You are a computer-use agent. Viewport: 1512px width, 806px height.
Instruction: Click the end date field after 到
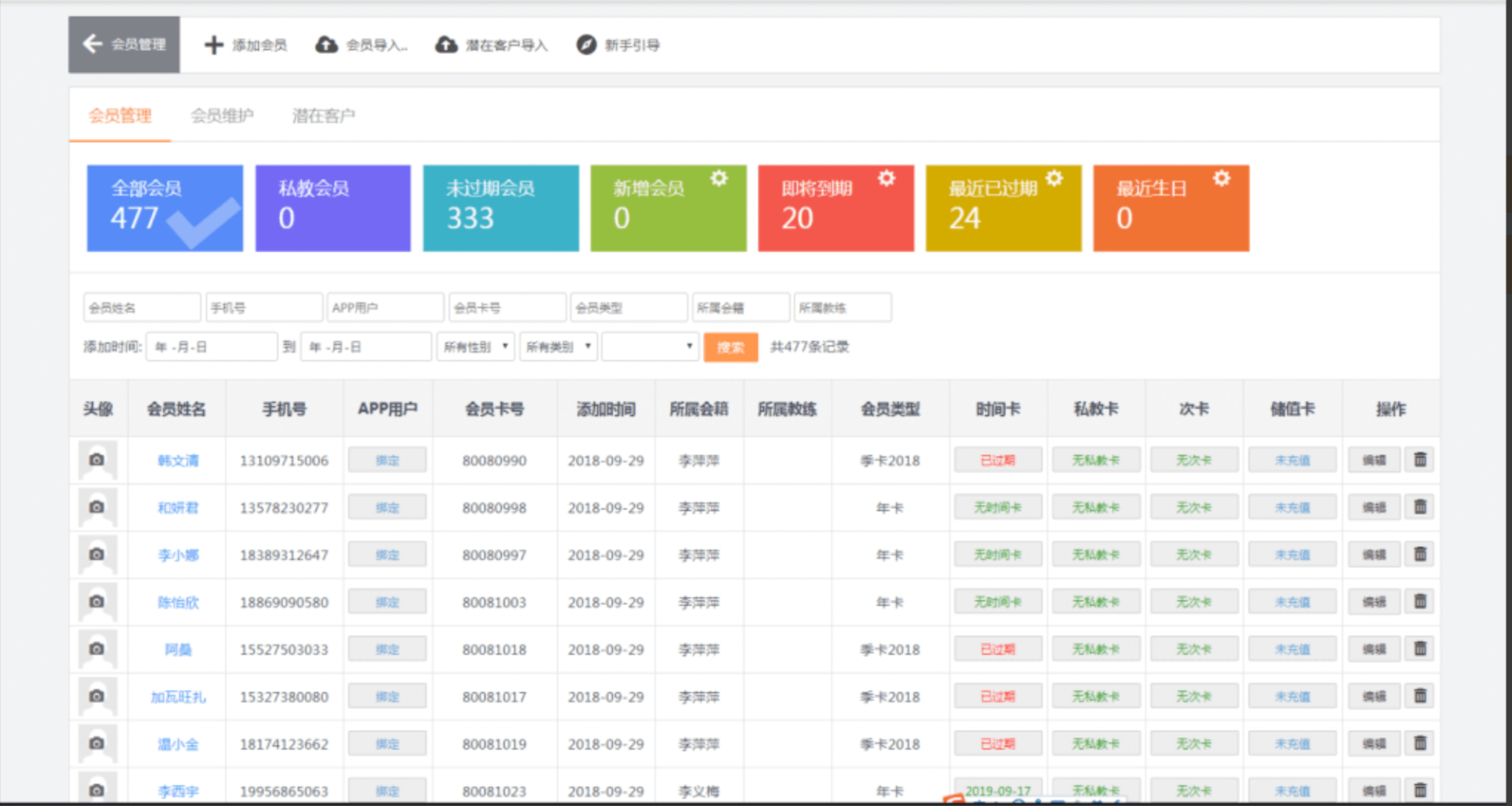click(x=366, y=347)
